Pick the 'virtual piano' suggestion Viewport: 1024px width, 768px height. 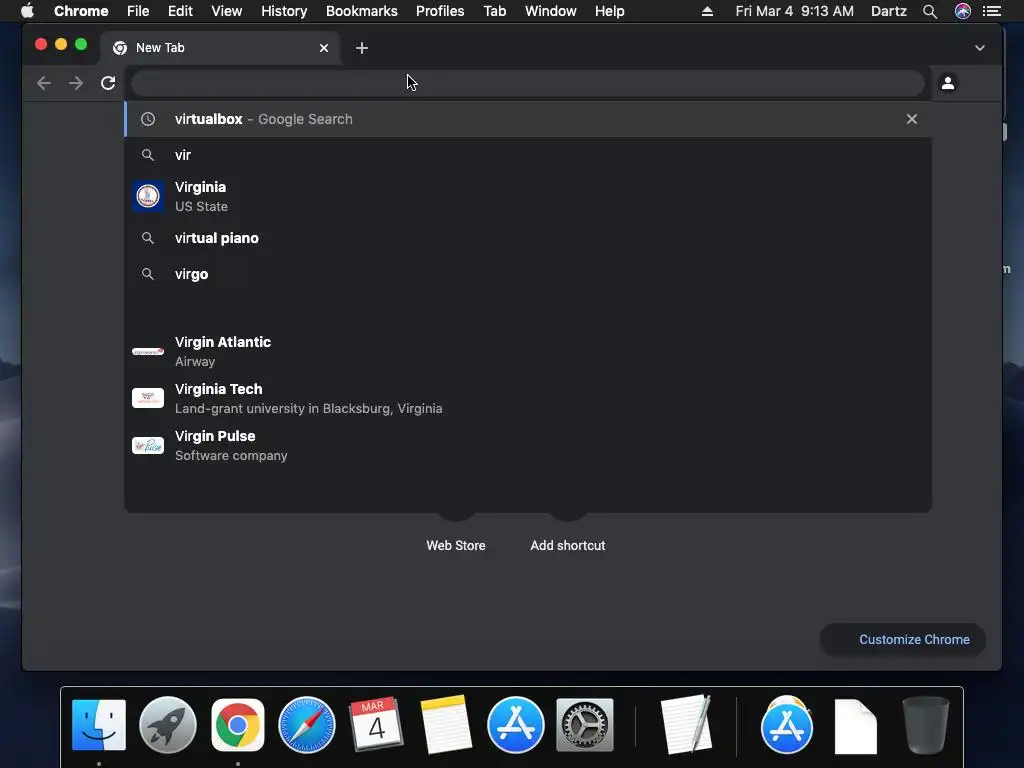coord(528,238)
